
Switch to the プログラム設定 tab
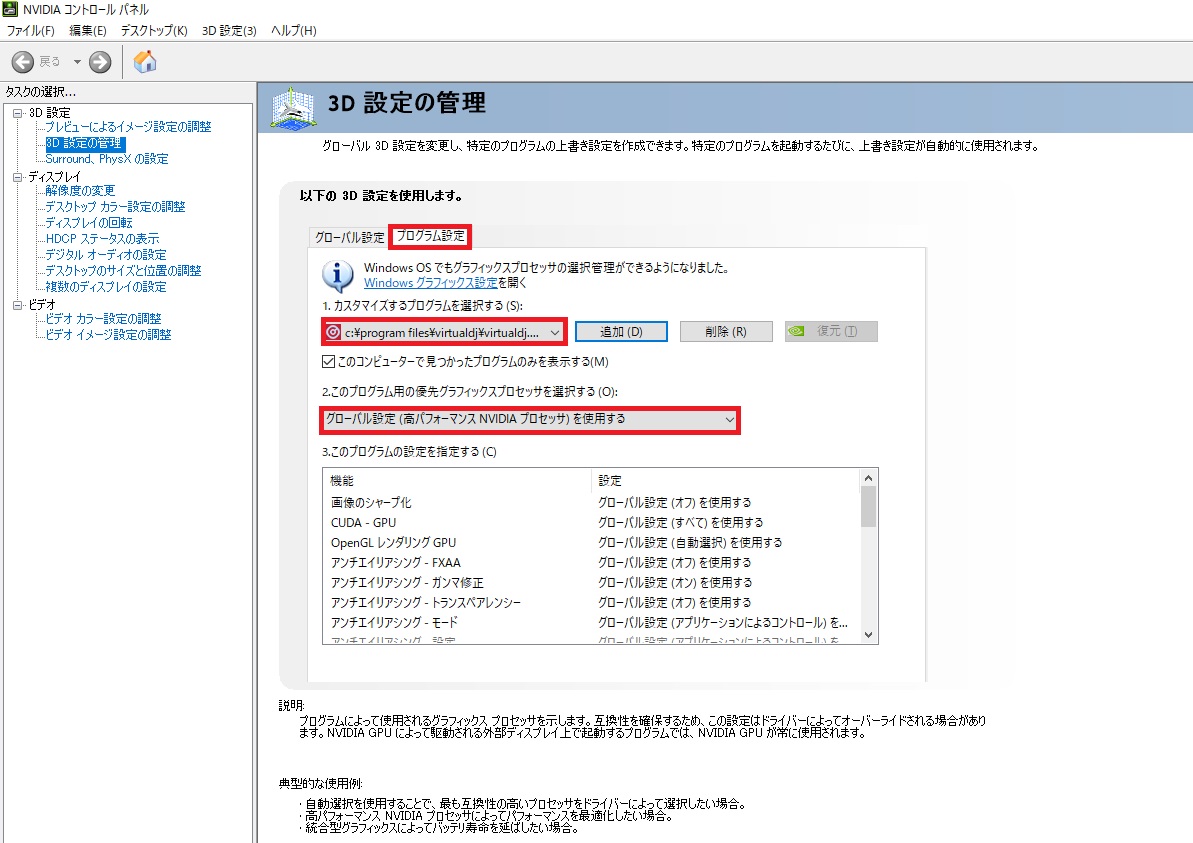click(430, 236)
